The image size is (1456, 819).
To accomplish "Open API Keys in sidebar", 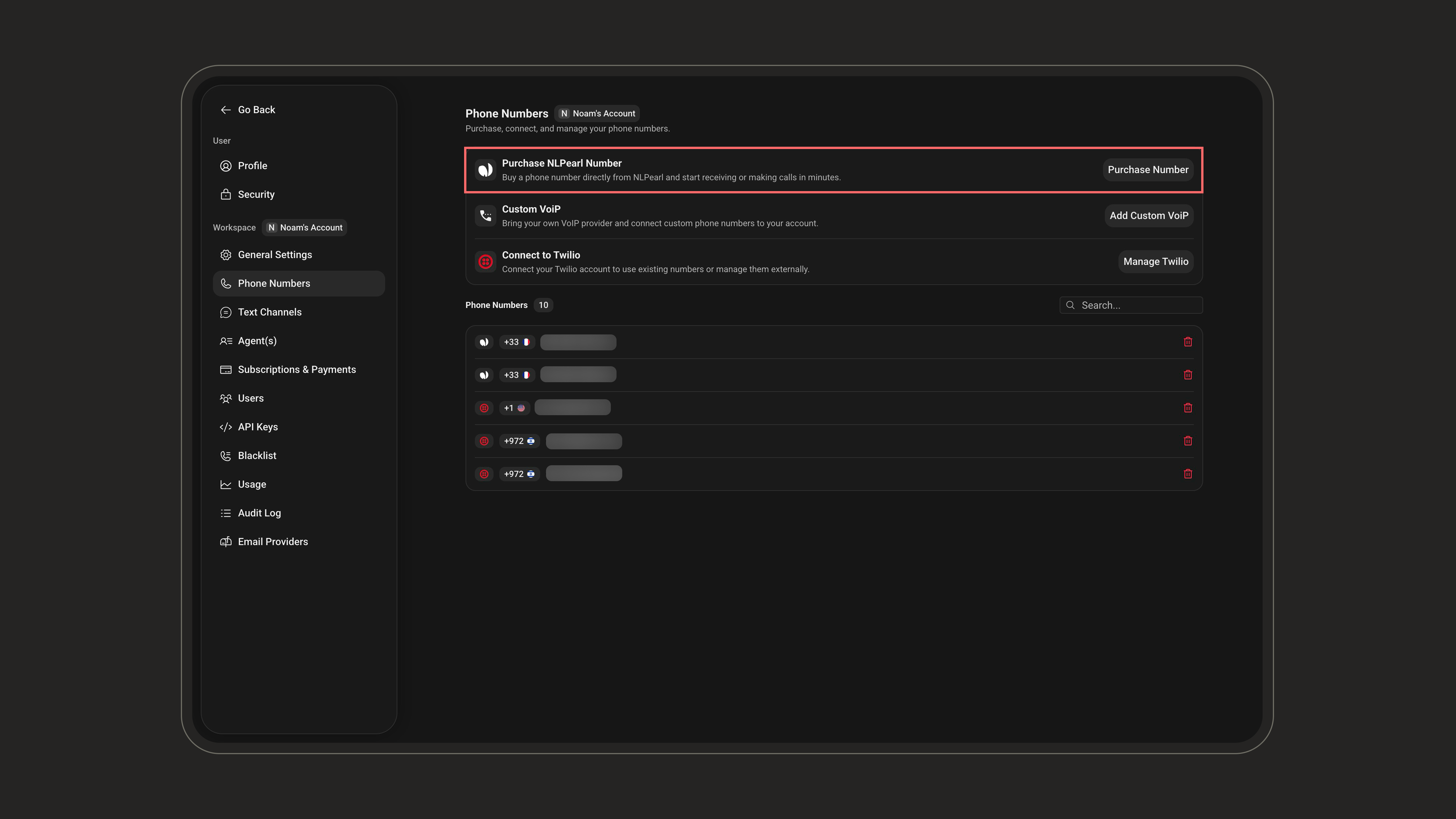I will click(298, 427).
